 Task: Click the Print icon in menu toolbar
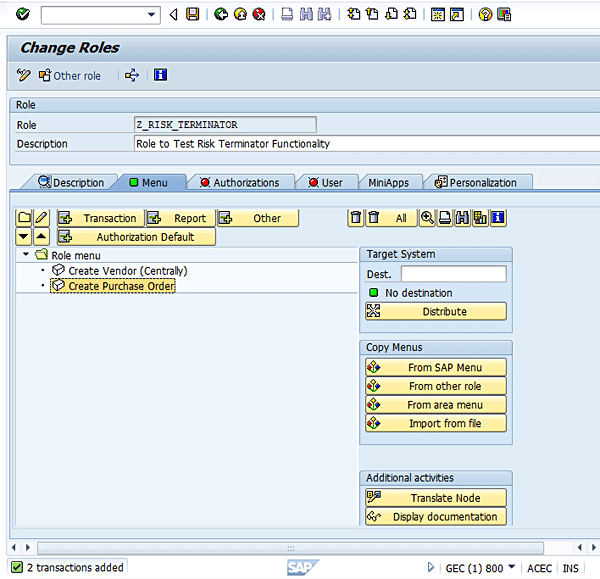445,218
